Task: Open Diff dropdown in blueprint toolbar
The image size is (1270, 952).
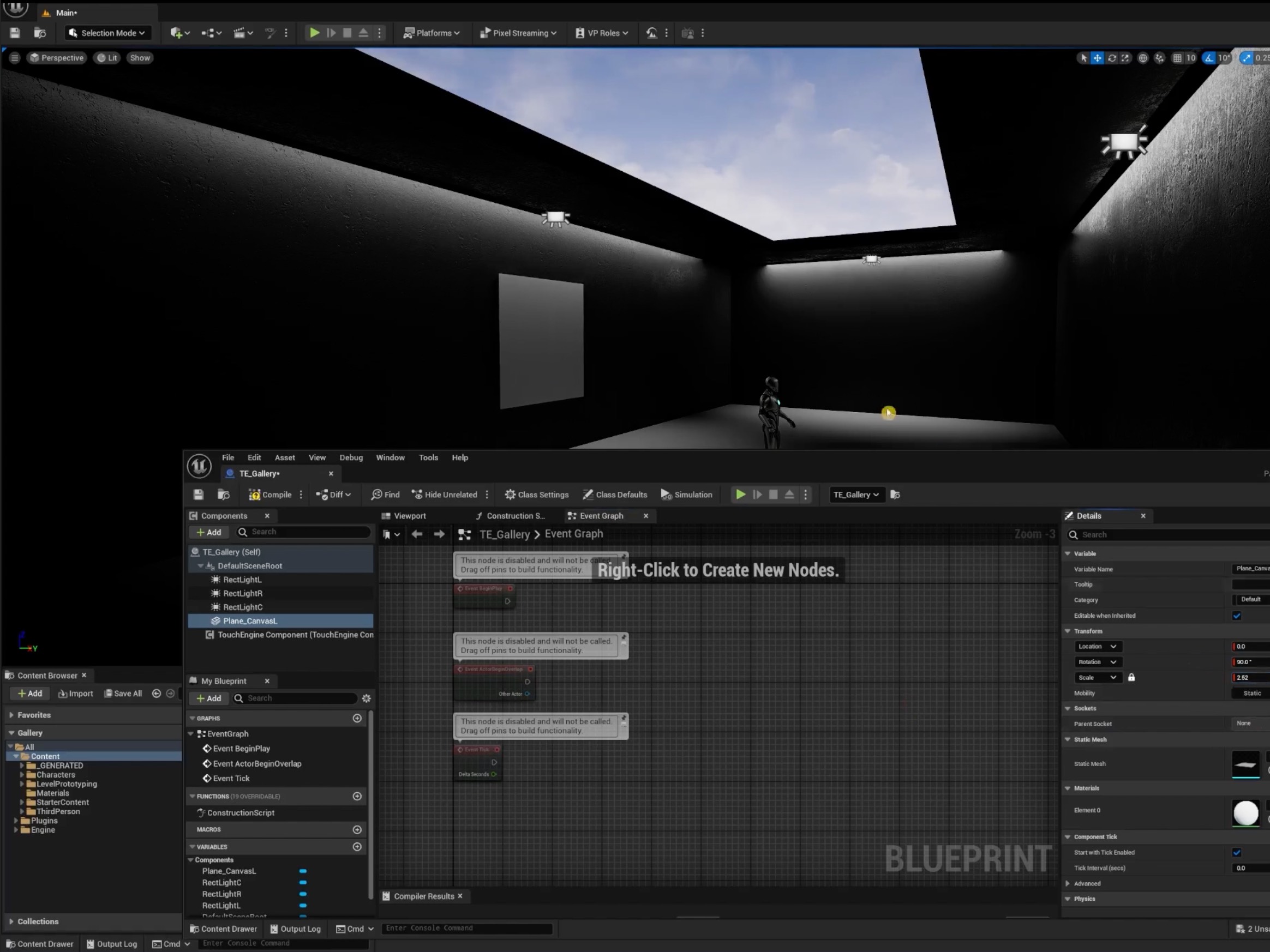Action: 333,495
